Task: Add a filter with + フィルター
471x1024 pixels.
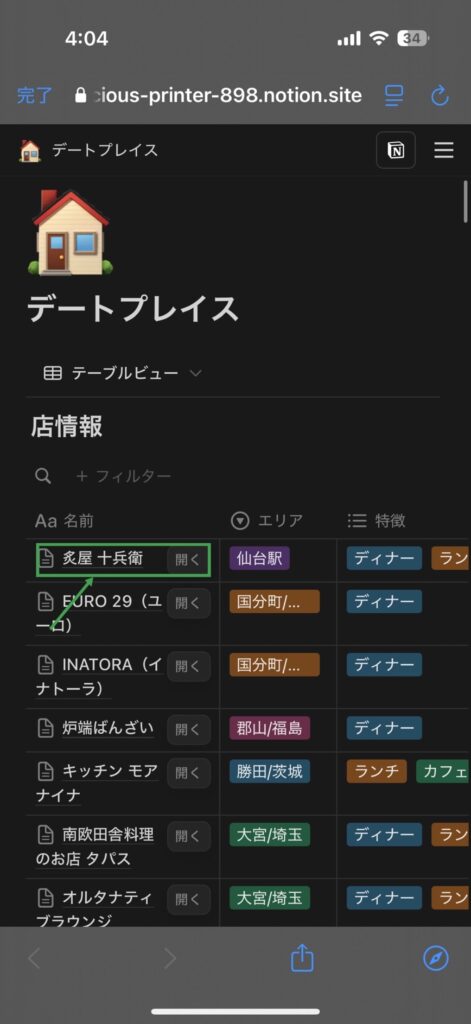Action: [123, 476]
